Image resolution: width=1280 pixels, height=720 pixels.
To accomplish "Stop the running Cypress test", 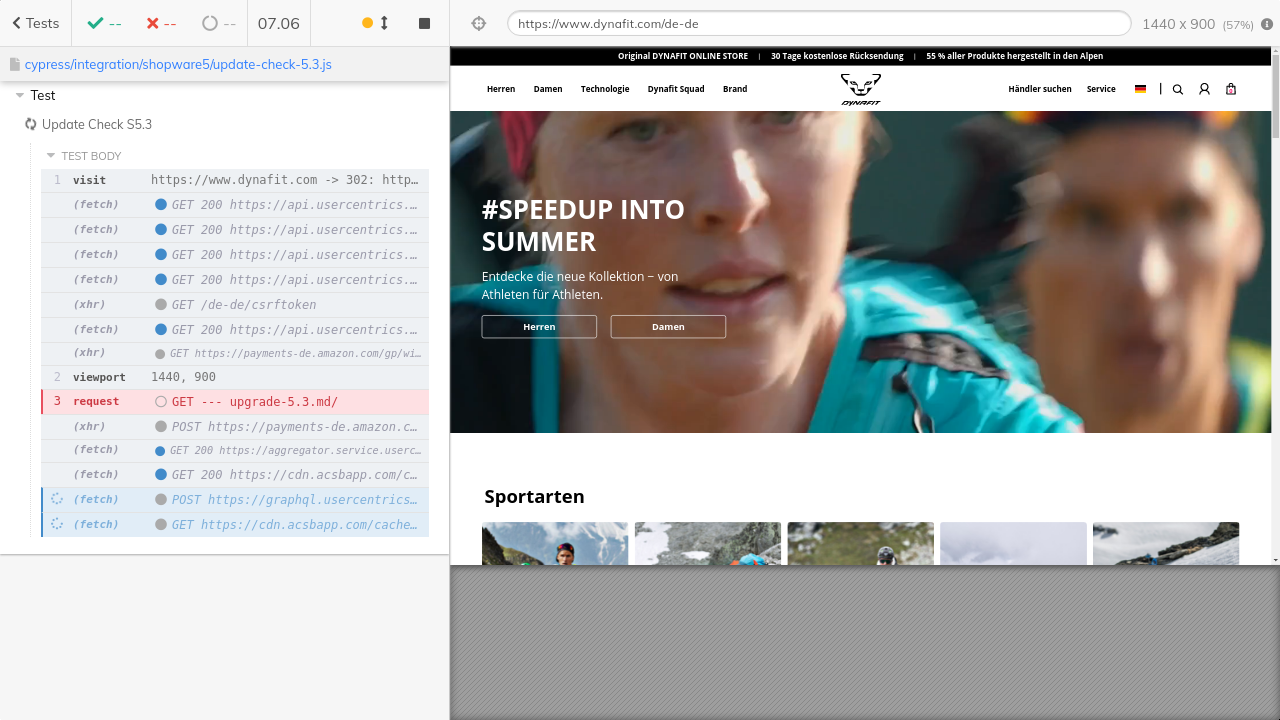I will [424, 23].
